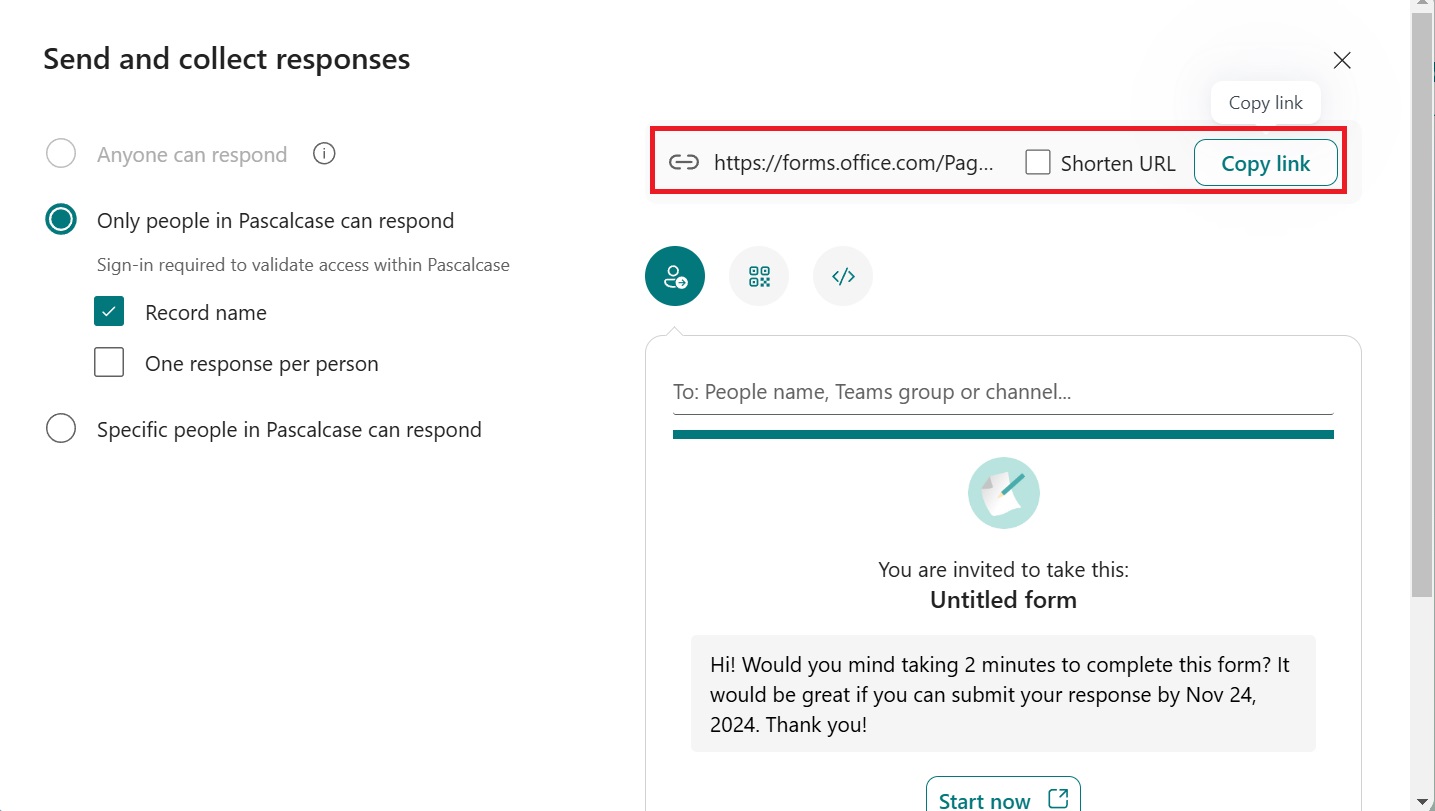The width and height of the screenshot is (1435, 811).
Task: Click the invitation message text box
Action: coord(1002,694)
